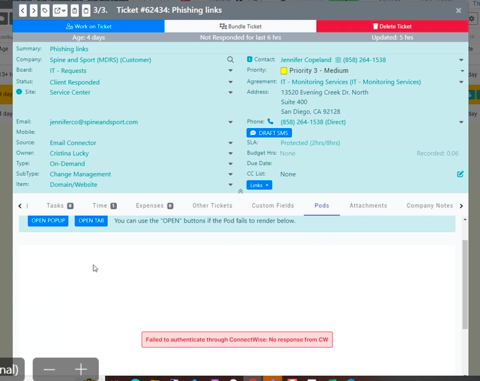The height and width of the screenshot is (381, 480).
Task: Click the info circle next to Site
Action: point(19,92)
